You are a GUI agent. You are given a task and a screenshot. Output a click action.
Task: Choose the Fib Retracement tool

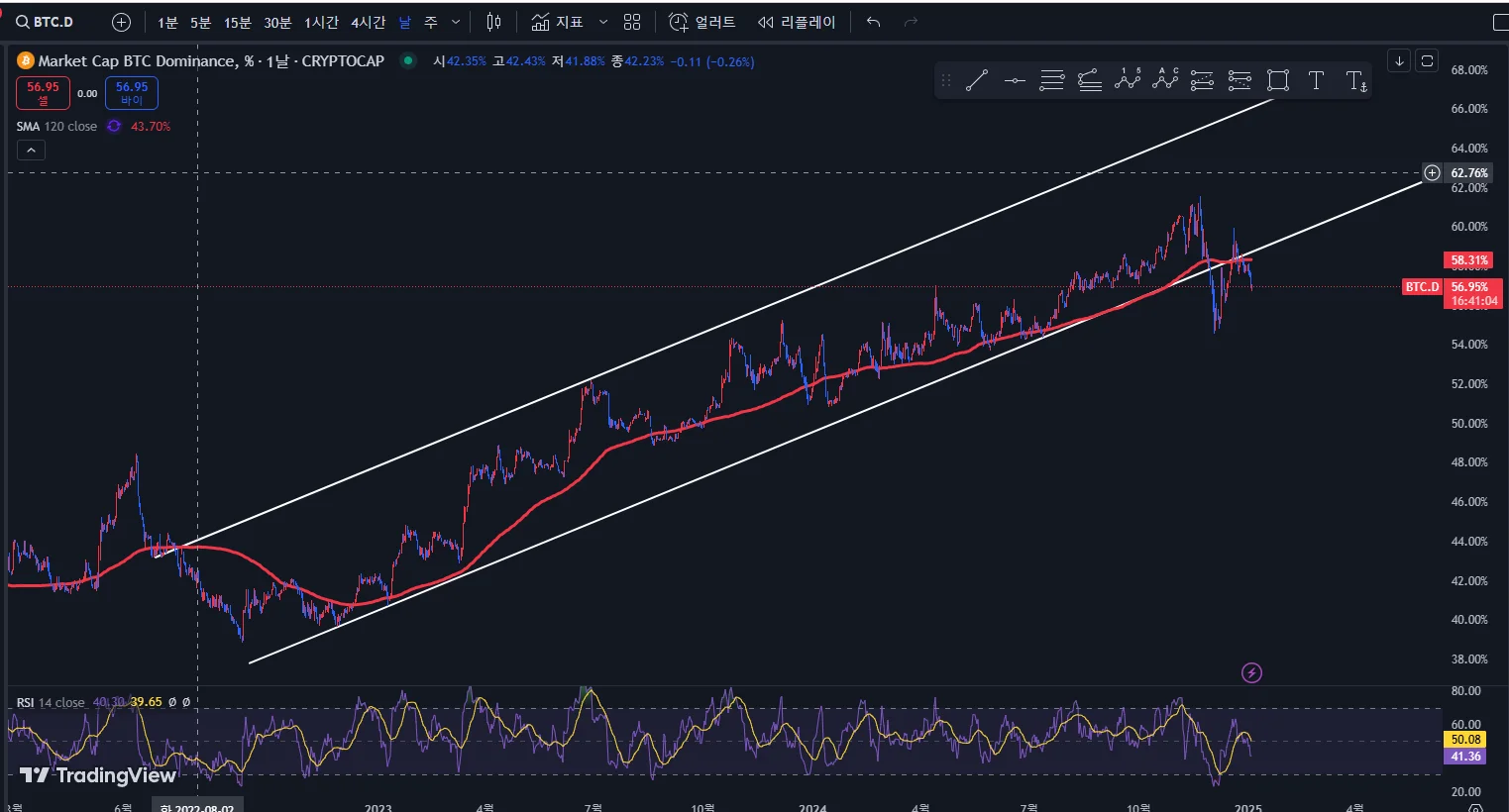click(x=1051, y=81)
